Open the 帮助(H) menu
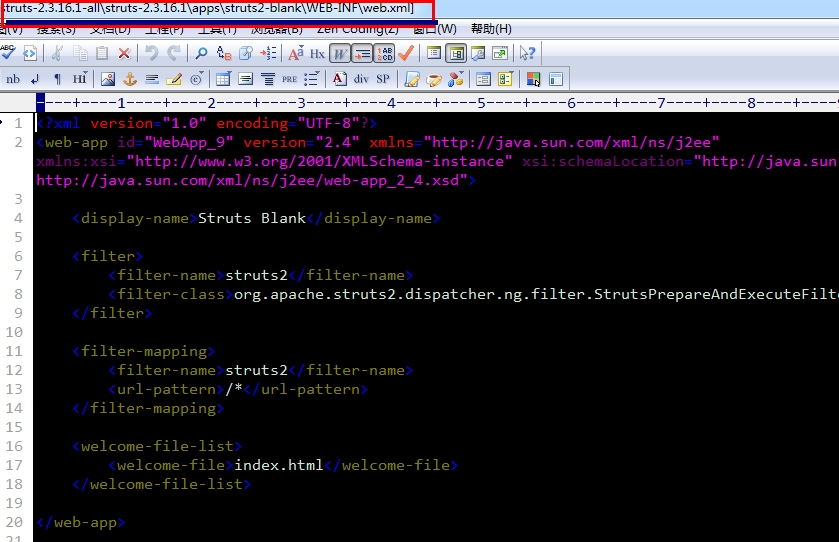The width and height of the screenshot is (839, 542). tap(491, 29)
